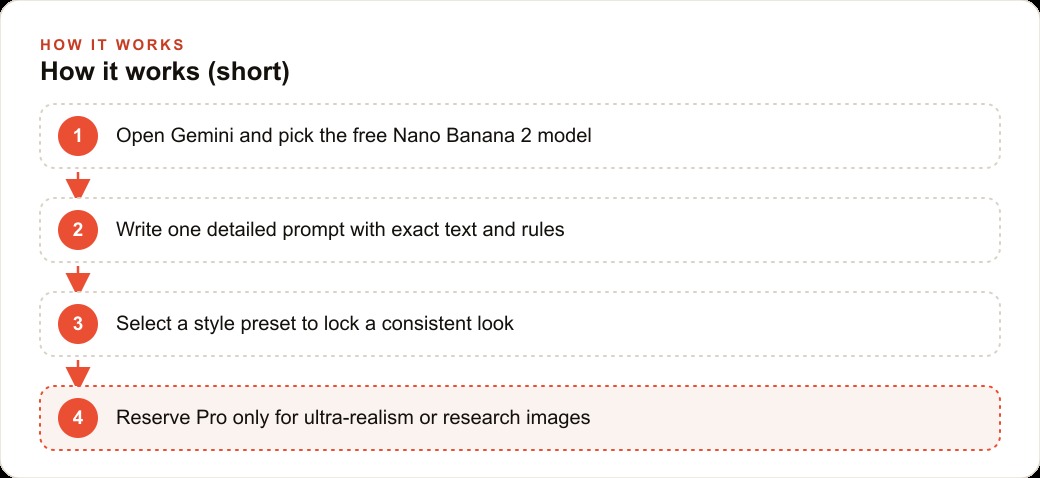
Task: Click the arrow from step 2 to step 3
Action: 78,278
